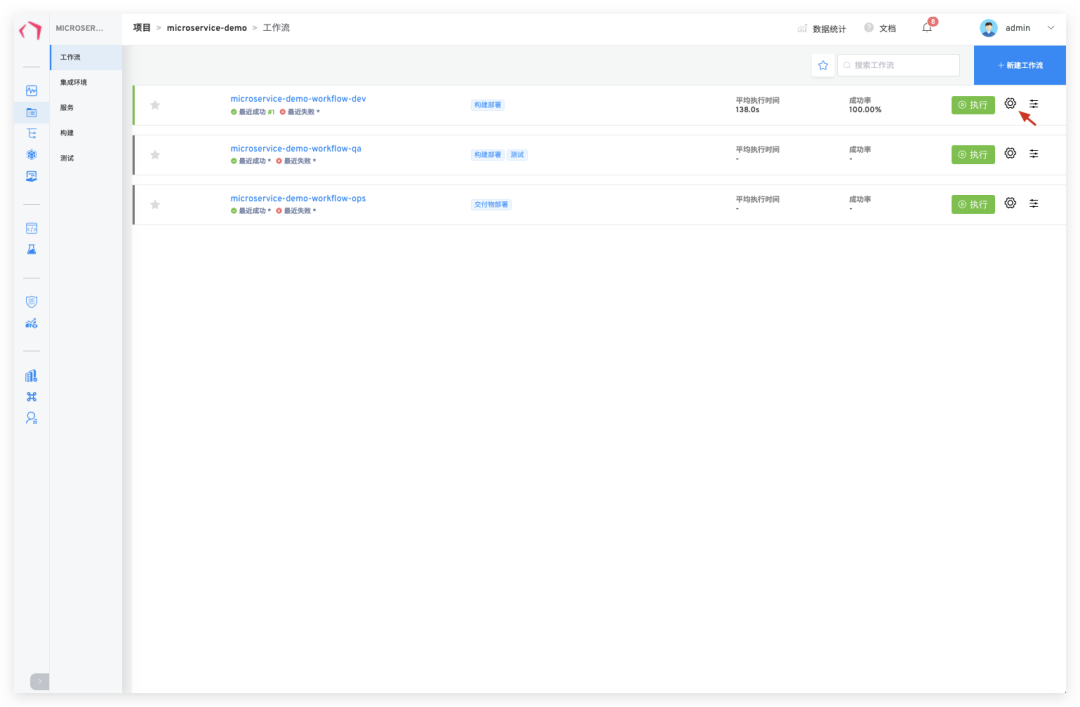Click 最近失败 status on workflow-qa
This screenshot has height=707, width=1080.
(x=296, y=161)
